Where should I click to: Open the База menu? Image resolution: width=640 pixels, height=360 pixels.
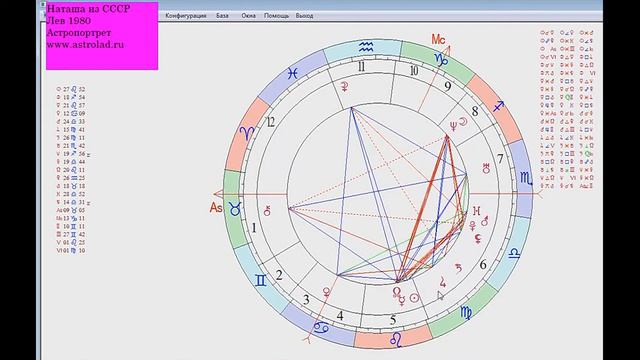222,16
